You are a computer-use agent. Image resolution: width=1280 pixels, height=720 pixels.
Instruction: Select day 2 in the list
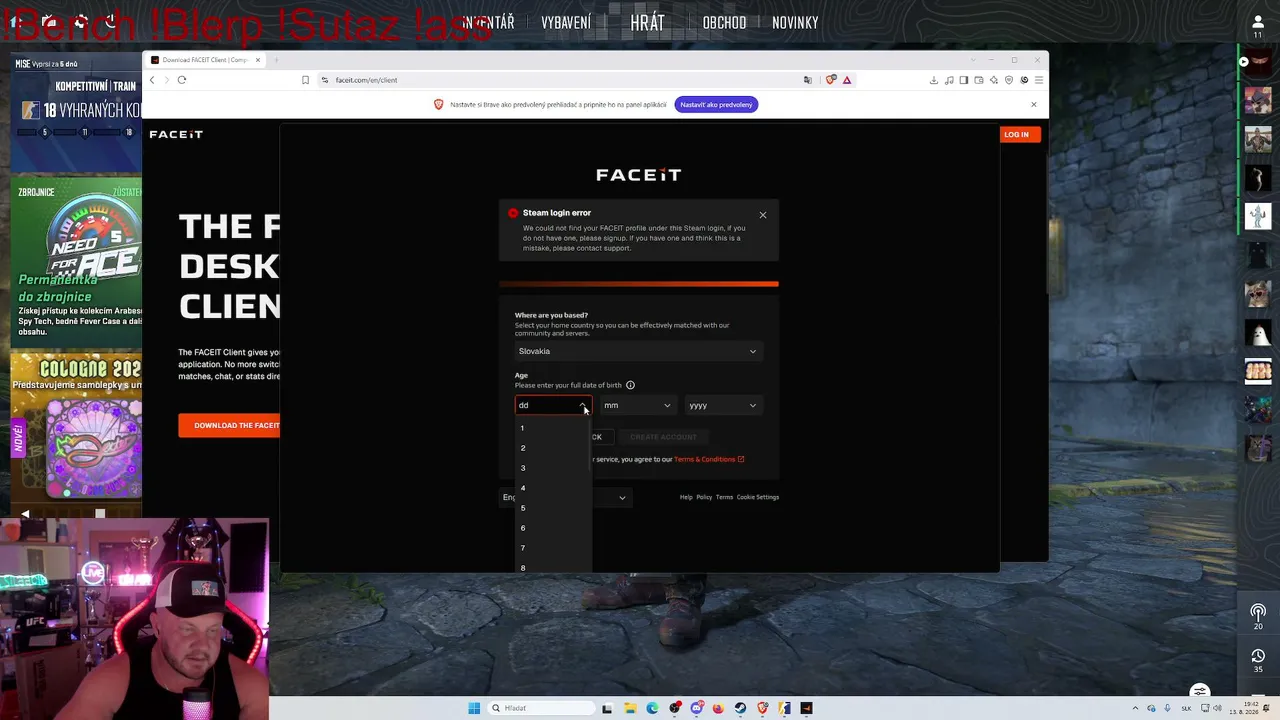pos(553,448)
